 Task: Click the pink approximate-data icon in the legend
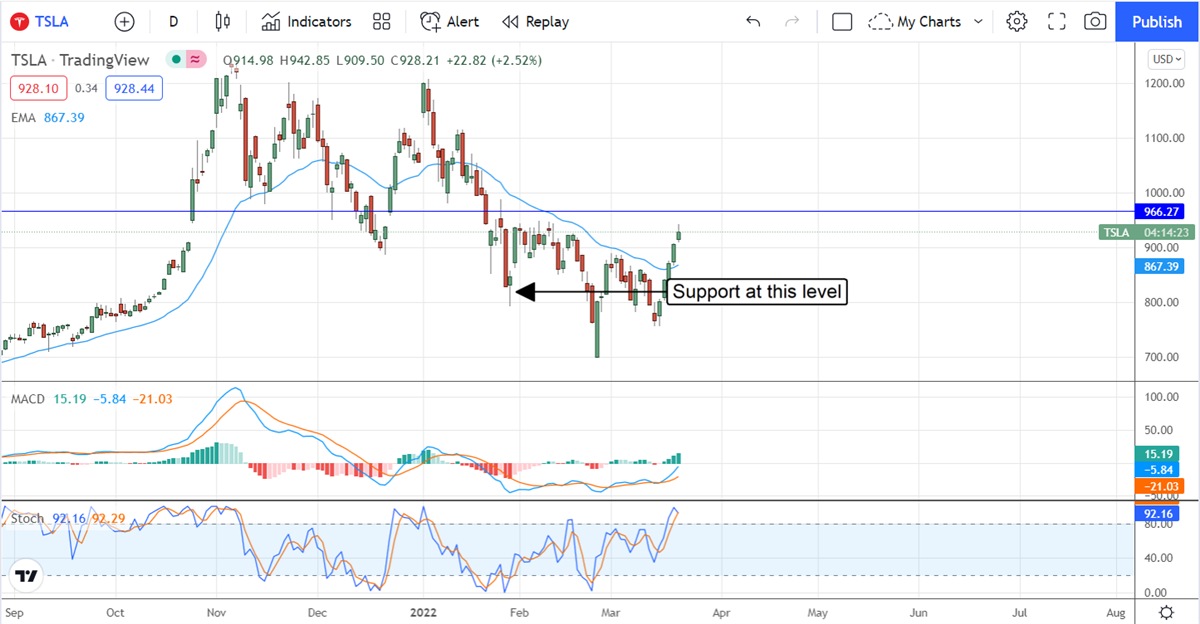[x=195, y=60]
